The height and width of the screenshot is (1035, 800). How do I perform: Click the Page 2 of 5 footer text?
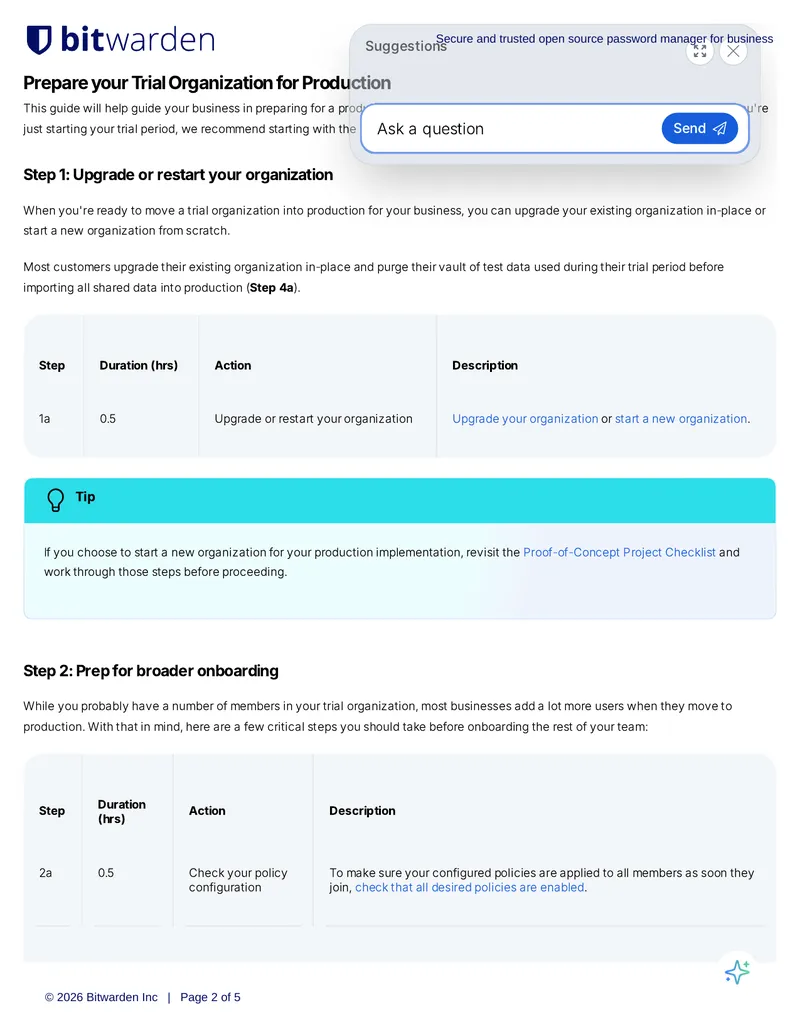pyautogui.click(x=210, y=997)
